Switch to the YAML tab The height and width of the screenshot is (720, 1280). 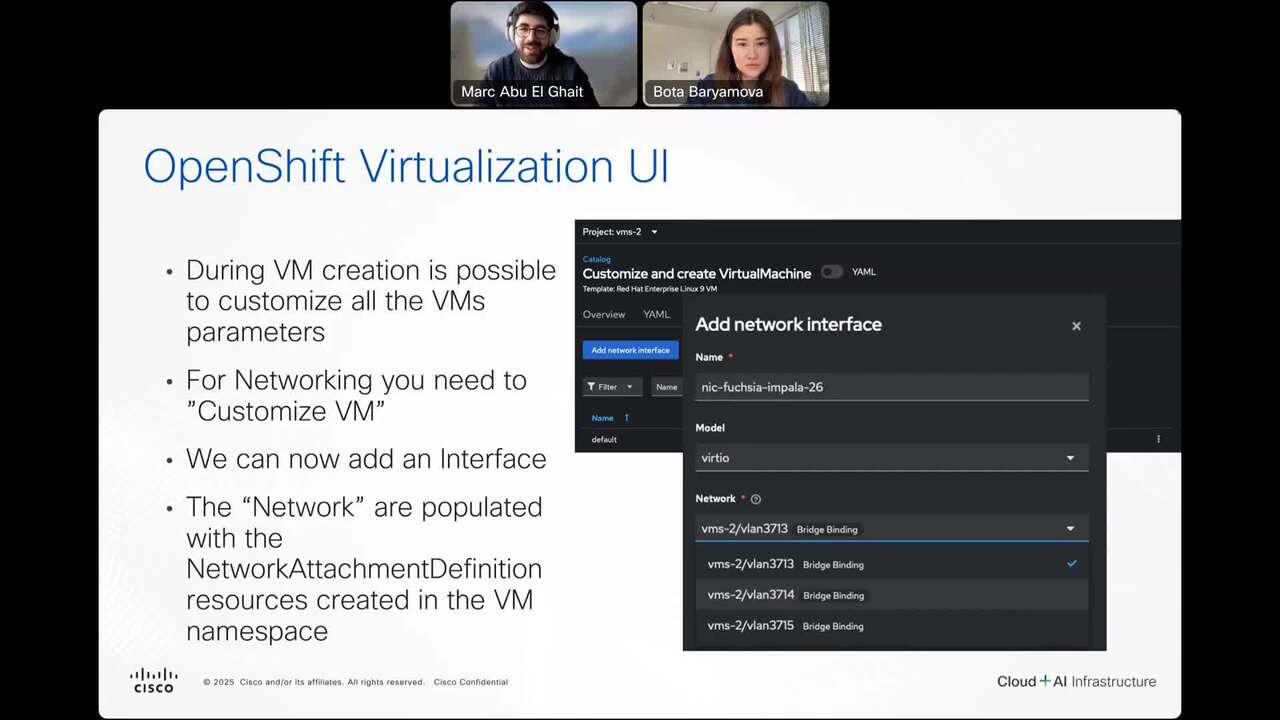tap(657, 314)
